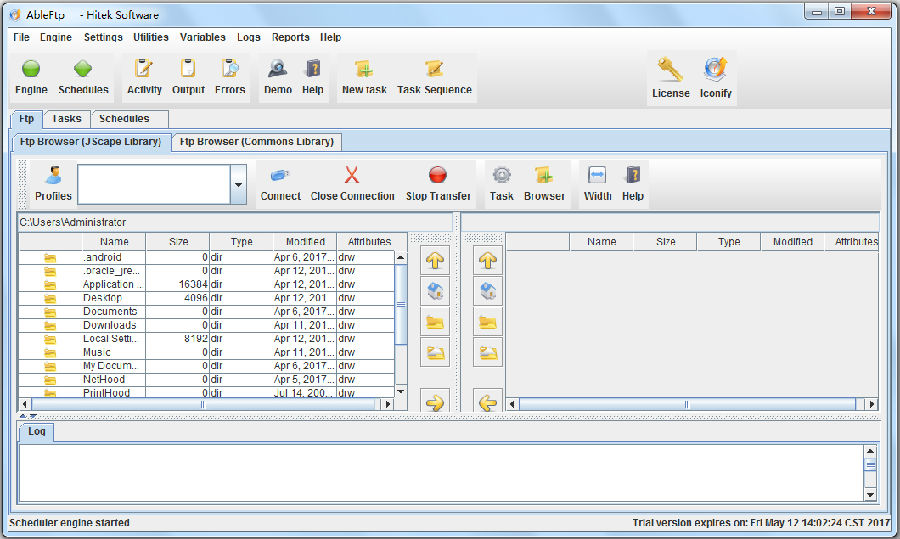
Task: Click the local list horizontal scrollbar thumb
Action: [202, 404]
